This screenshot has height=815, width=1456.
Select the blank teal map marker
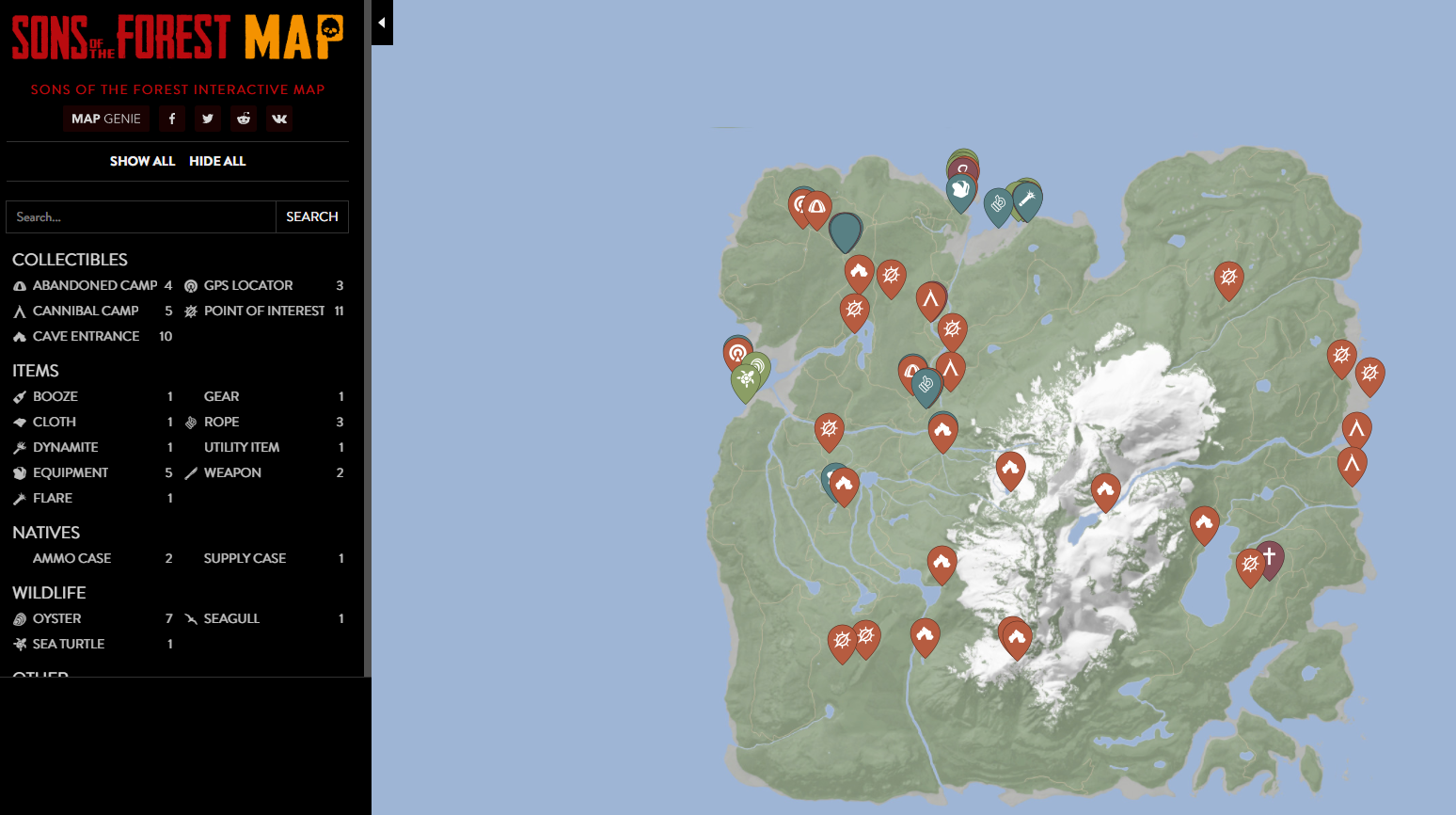point(846,232)
